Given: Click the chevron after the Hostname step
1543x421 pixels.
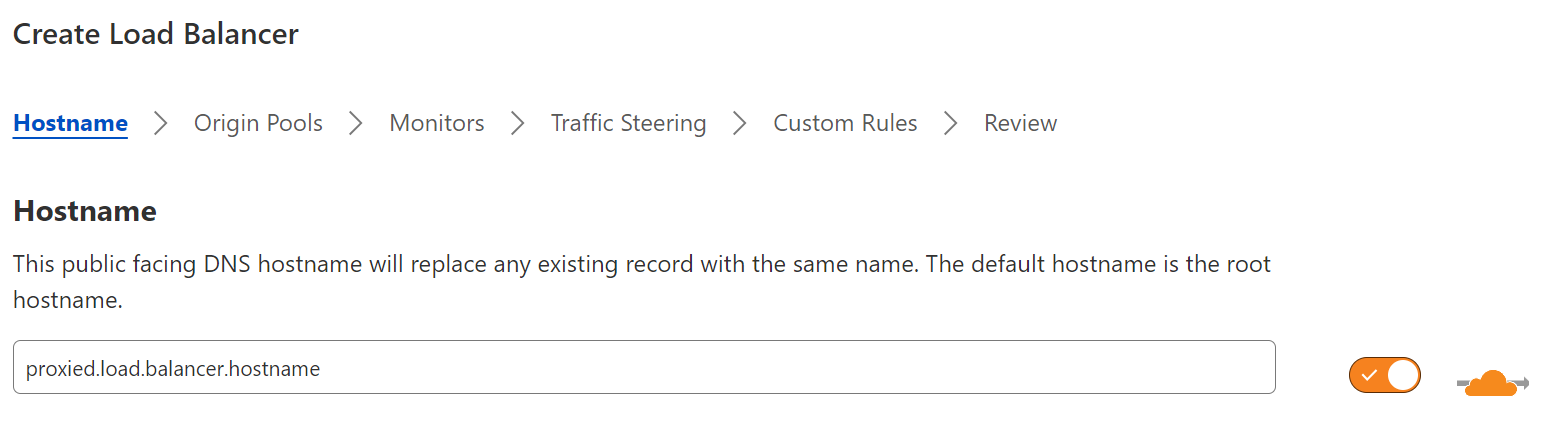Looking at the screenshot, I should click(x=161, y=123).
